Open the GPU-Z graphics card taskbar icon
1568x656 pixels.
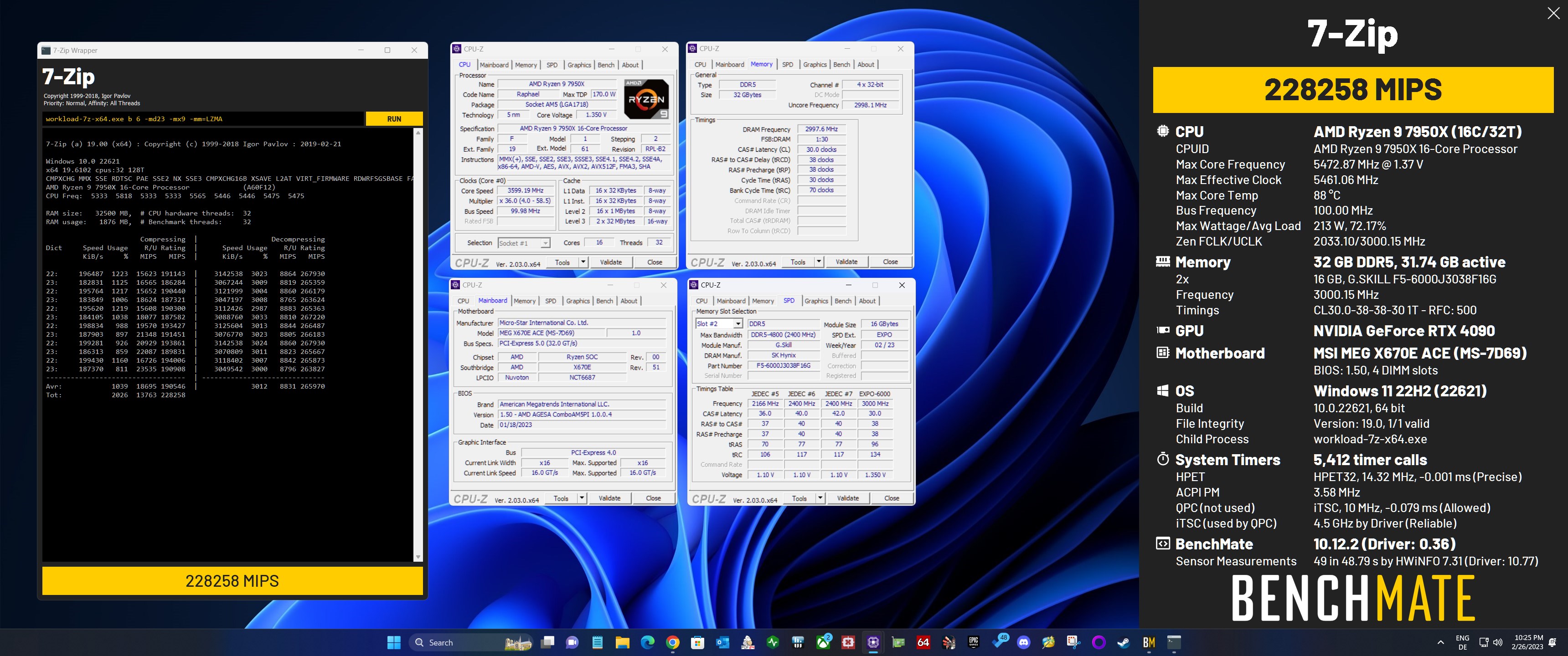point(898,642)
